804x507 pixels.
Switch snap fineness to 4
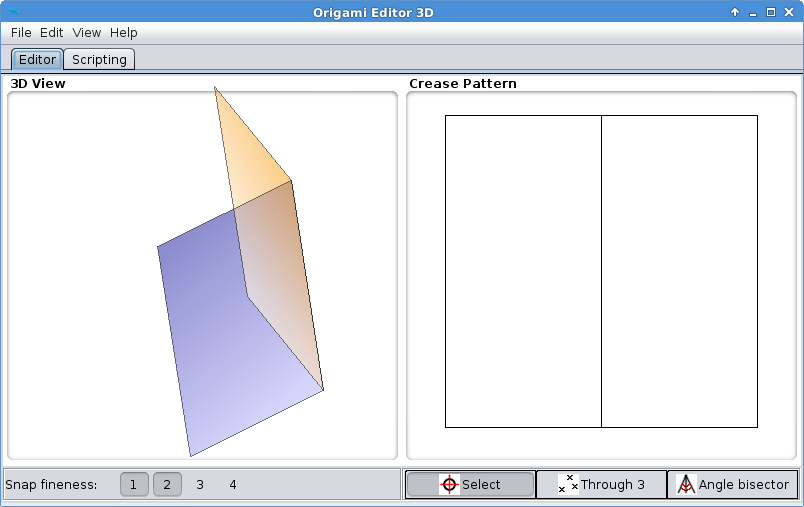pyautogui.click(x=233, y=485)
